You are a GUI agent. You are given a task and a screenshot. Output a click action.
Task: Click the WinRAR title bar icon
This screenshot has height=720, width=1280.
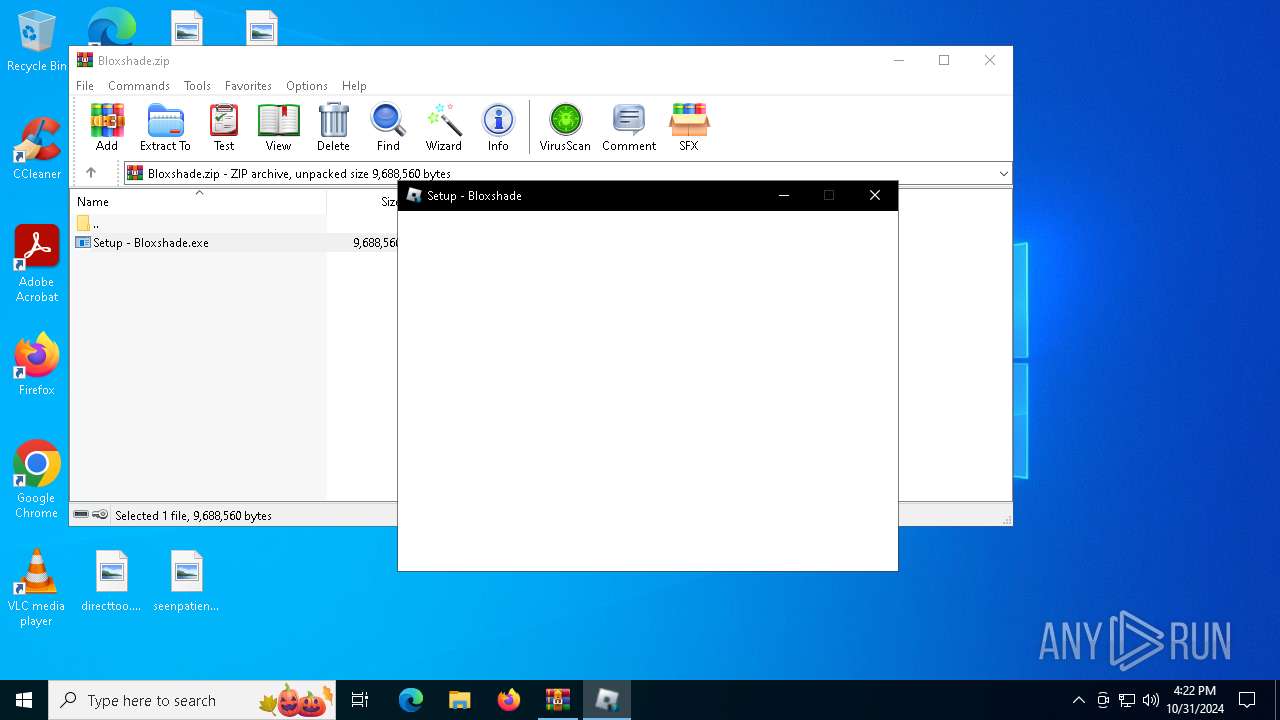(x=84, y=60)
